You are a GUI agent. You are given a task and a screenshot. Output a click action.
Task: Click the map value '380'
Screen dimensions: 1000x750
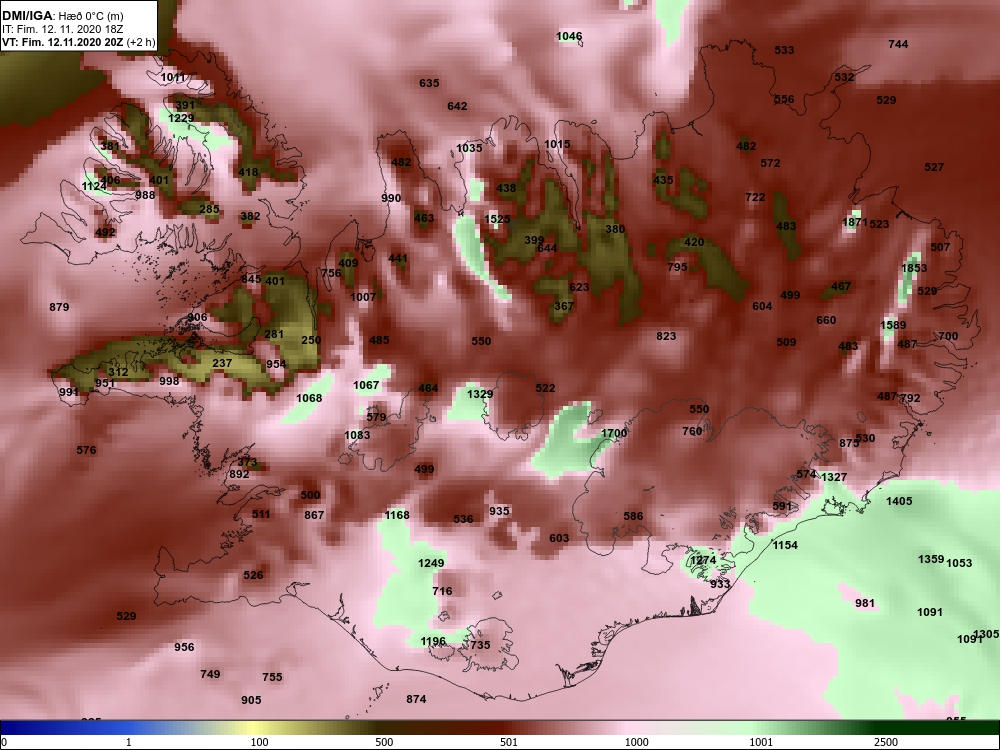pos(615,229)
